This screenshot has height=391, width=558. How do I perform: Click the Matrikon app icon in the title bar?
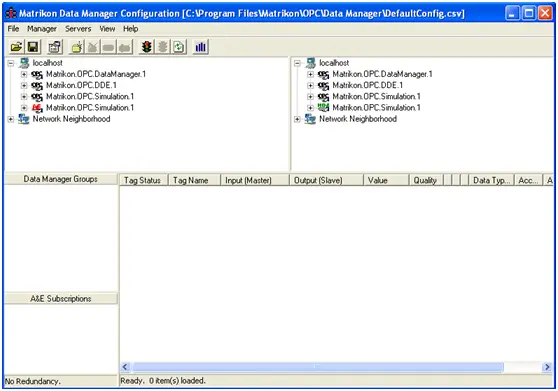click(x=11, y=14)
